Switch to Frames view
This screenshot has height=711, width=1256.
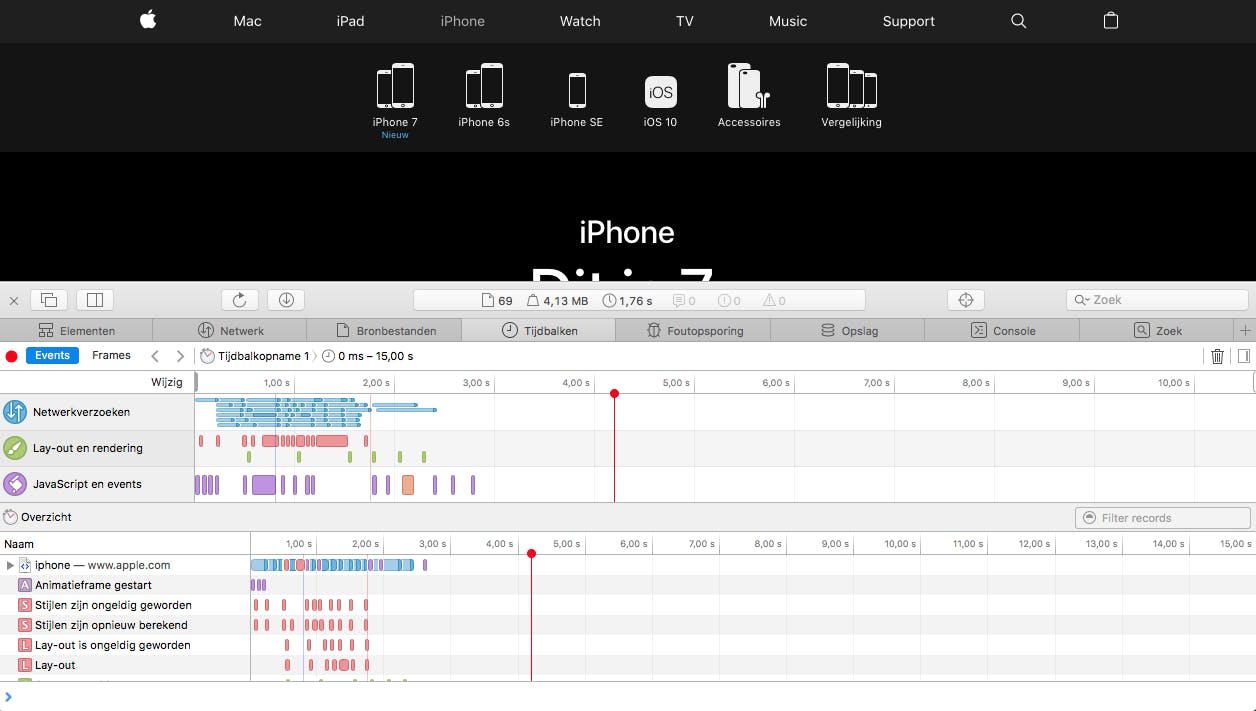click(111, 356)
